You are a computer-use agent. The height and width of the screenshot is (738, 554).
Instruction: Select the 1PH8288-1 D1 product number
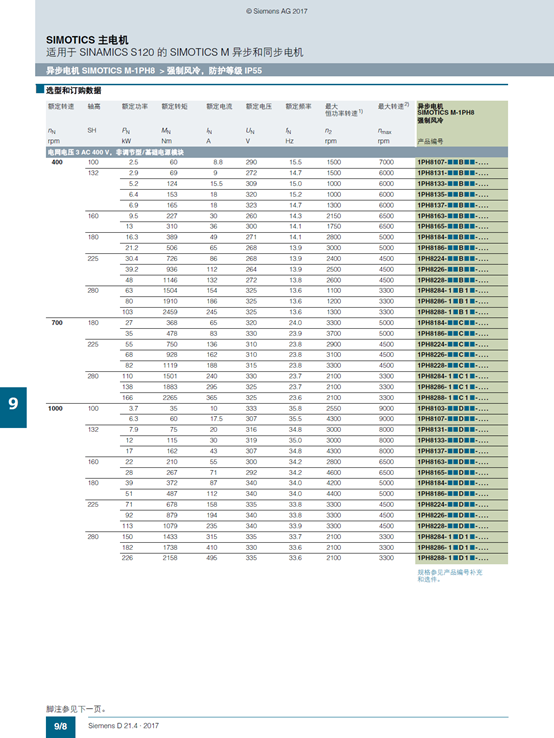pyautogui.click(x=452, y=558)
